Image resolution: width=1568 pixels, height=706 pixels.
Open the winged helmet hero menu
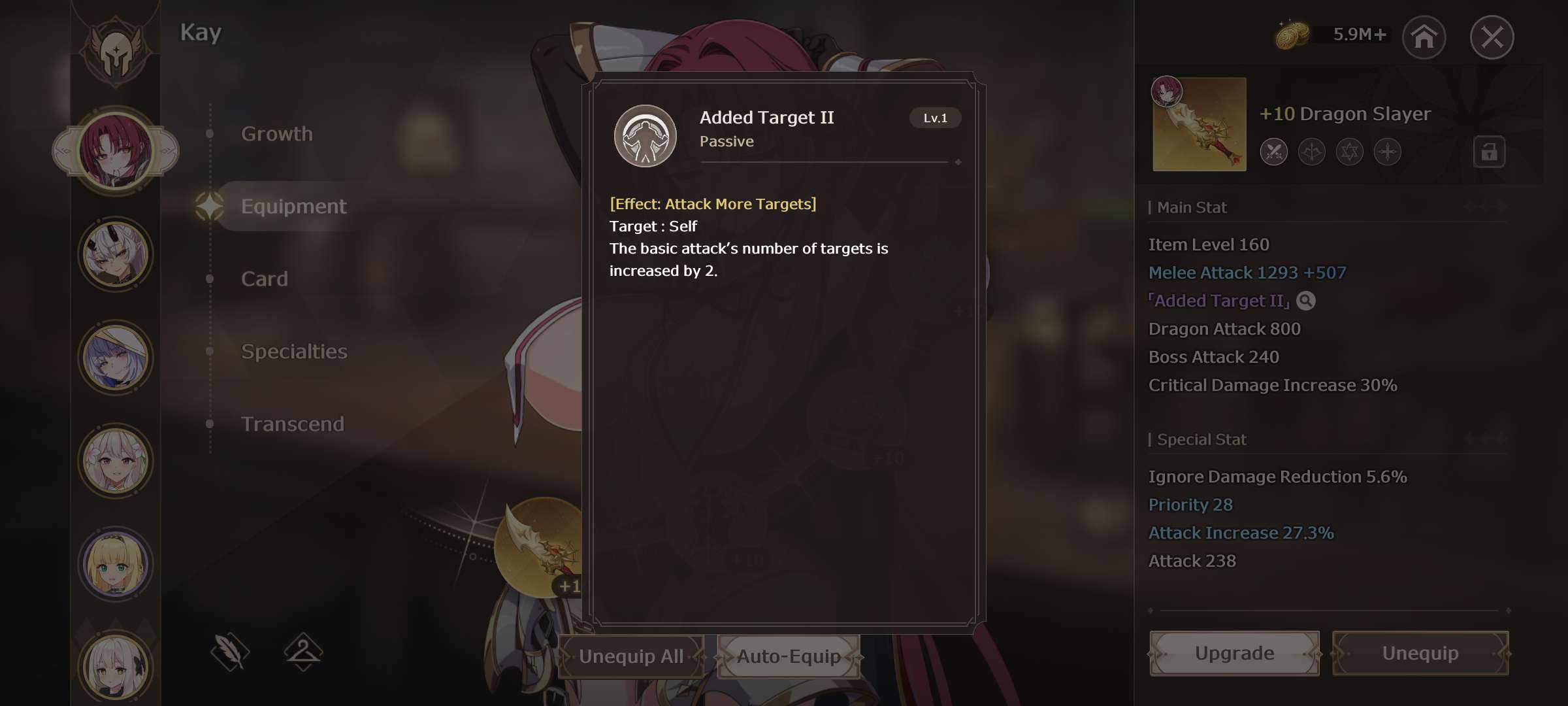[x=116, y=49]
